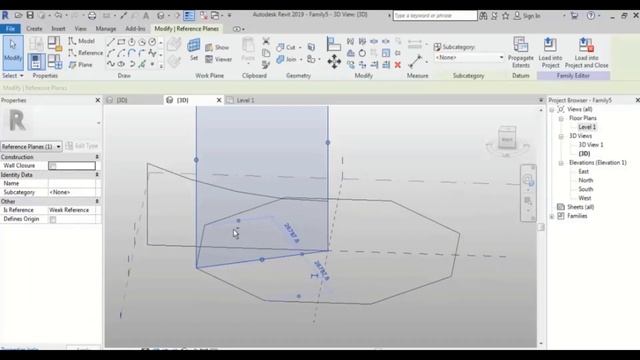Open Family Category and Parameters

55,44
